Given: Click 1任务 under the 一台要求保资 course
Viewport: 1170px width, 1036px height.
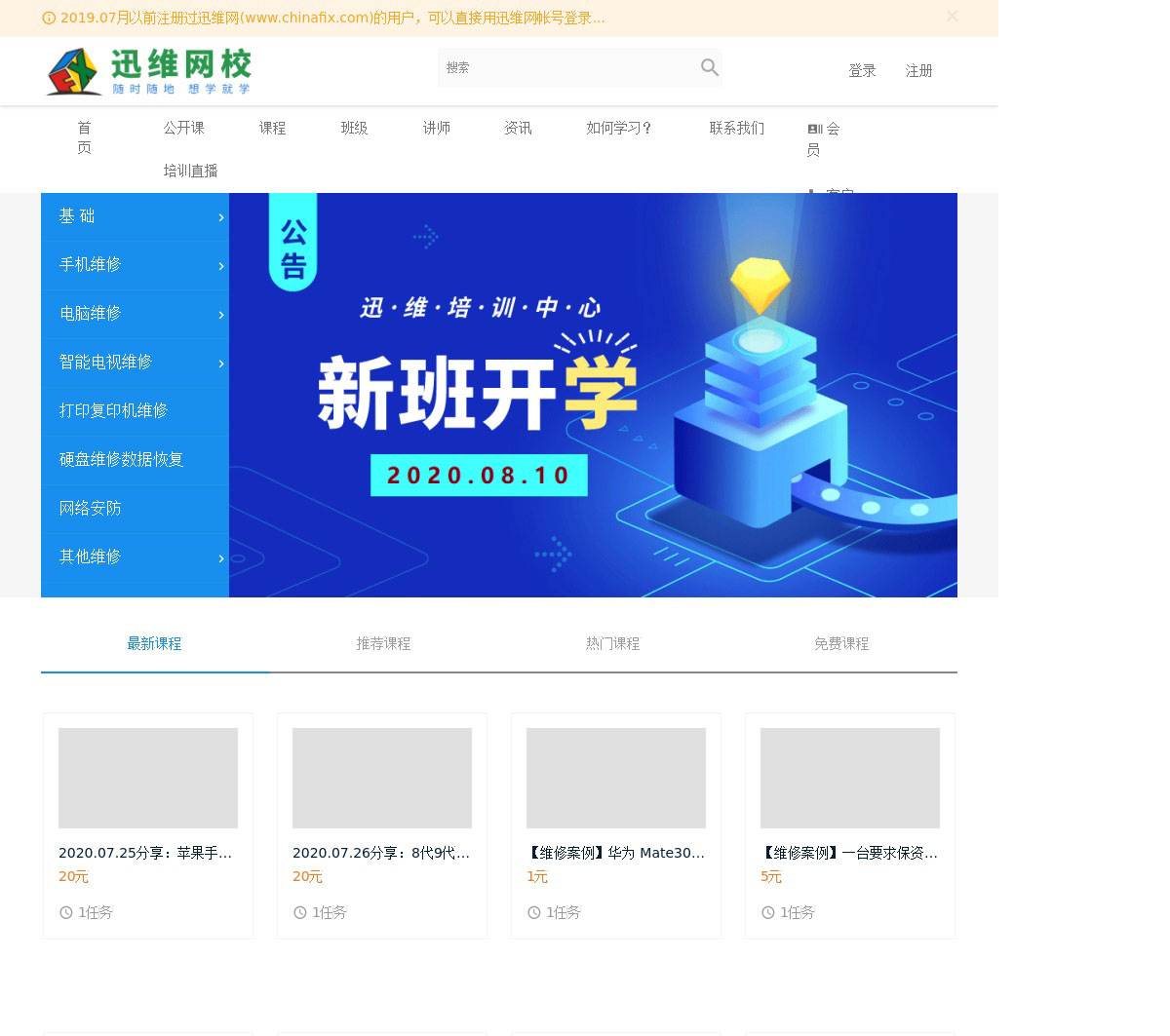Looking at the screenshot, I should (798, 912).
